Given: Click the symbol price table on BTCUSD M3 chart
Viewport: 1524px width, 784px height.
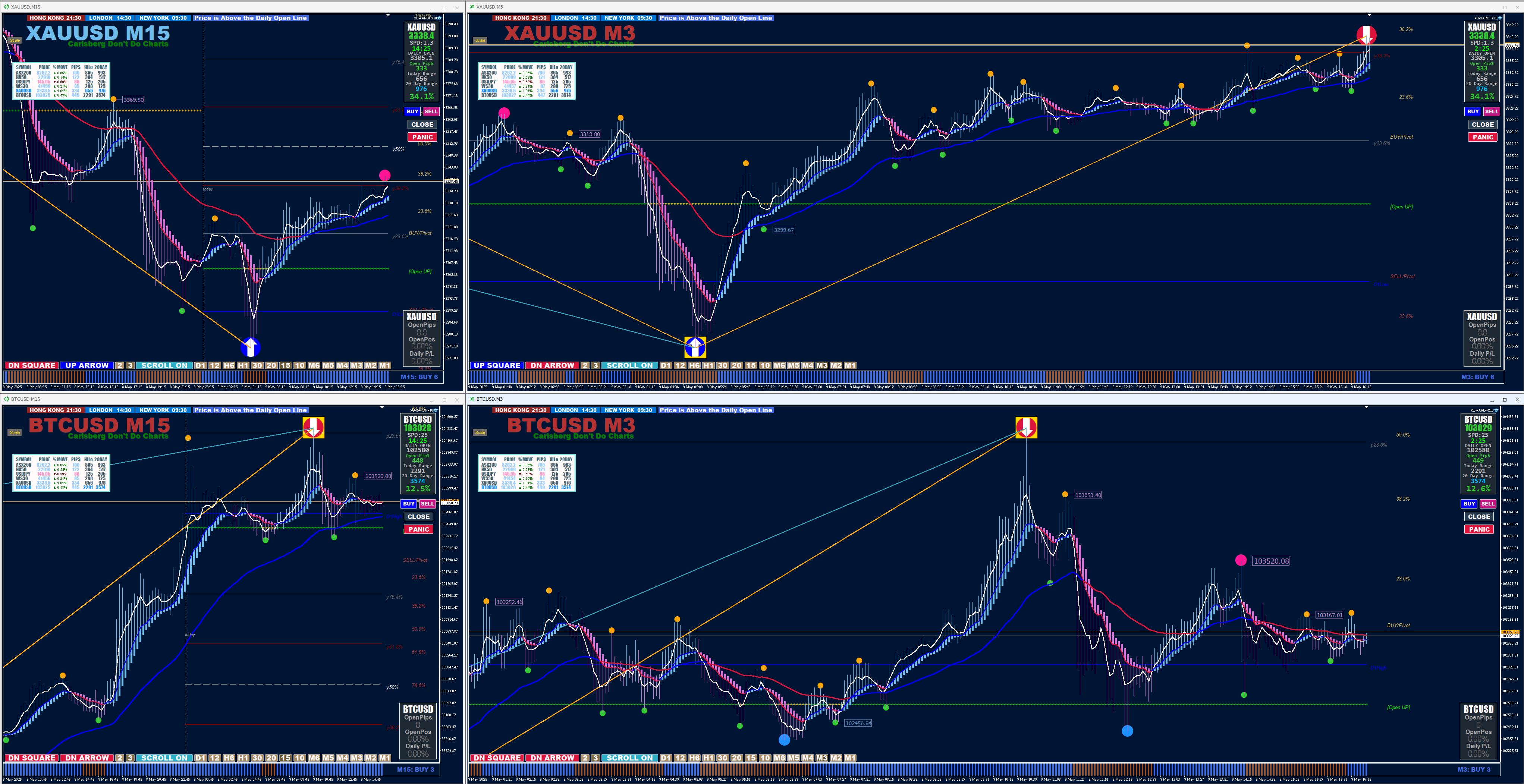Looking at the screenshot, I should (527, 473).
